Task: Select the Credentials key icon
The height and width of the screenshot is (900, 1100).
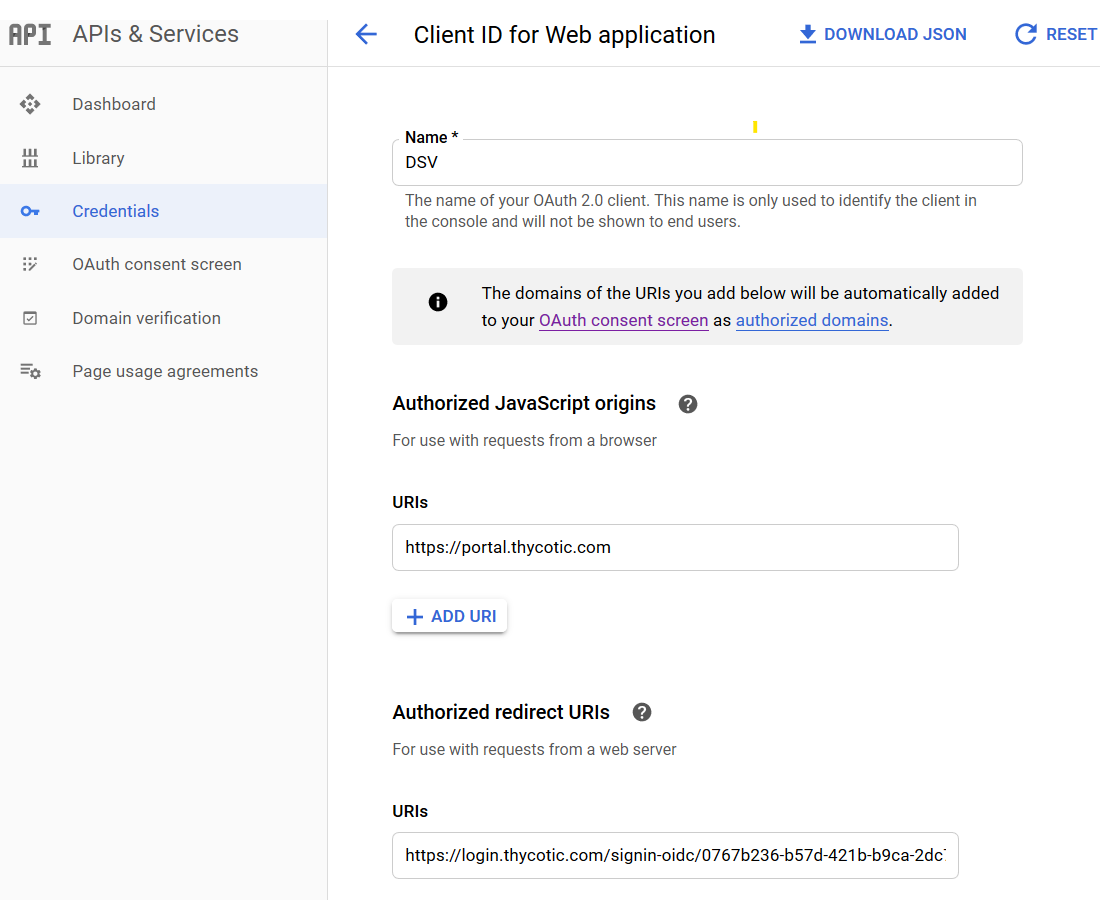Action: 31,211
